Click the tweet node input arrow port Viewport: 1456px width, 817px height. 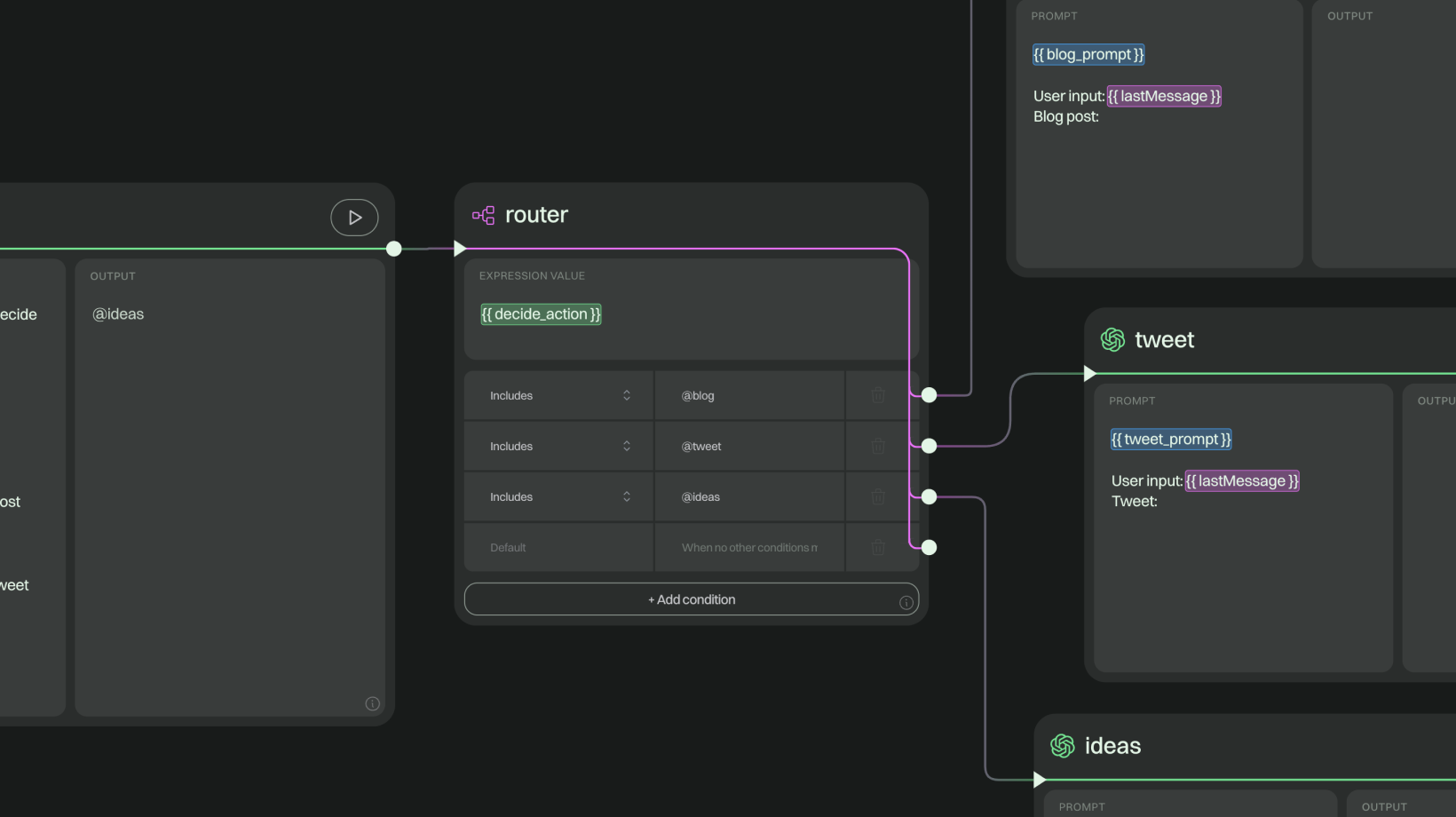[1089, 374]
